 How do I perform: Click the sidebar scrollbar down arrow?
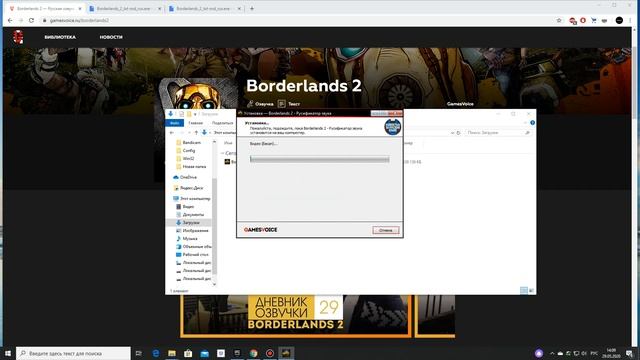(x=214, y=284)
